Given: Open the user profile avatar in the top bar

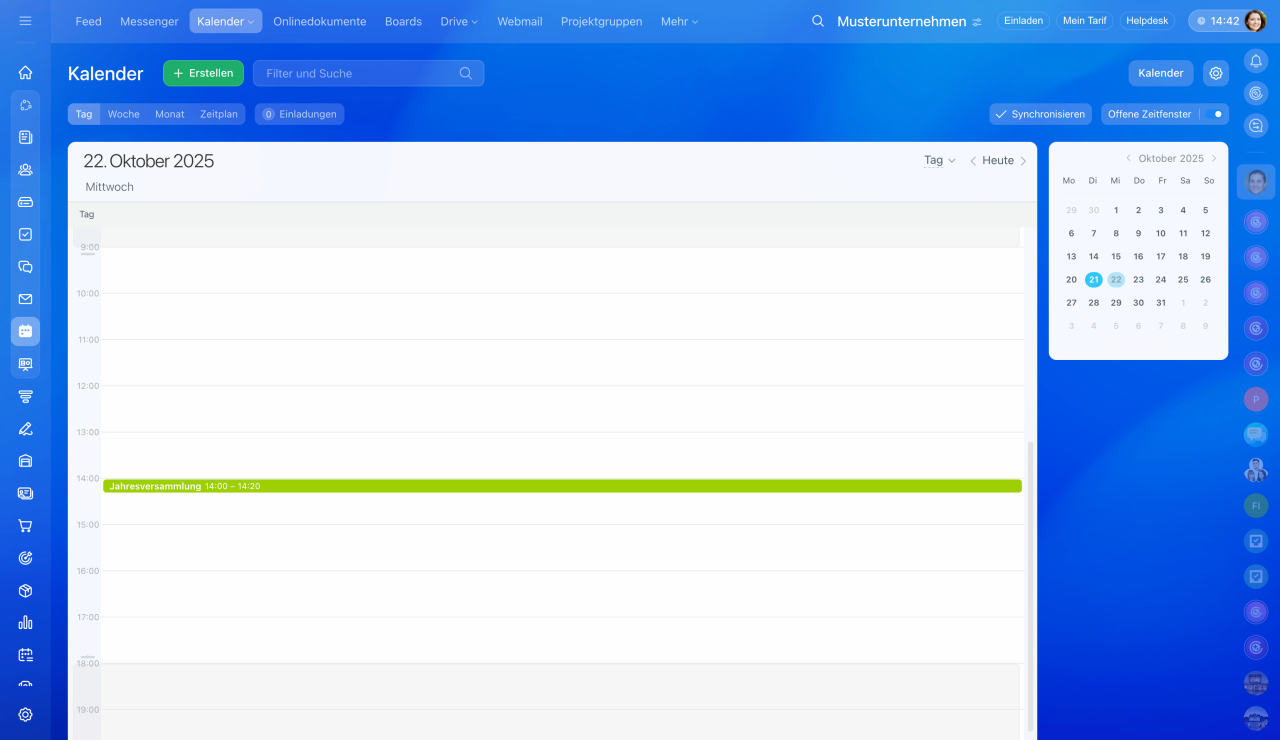Looking at the screenshot, I should (x=1255, y=21).
